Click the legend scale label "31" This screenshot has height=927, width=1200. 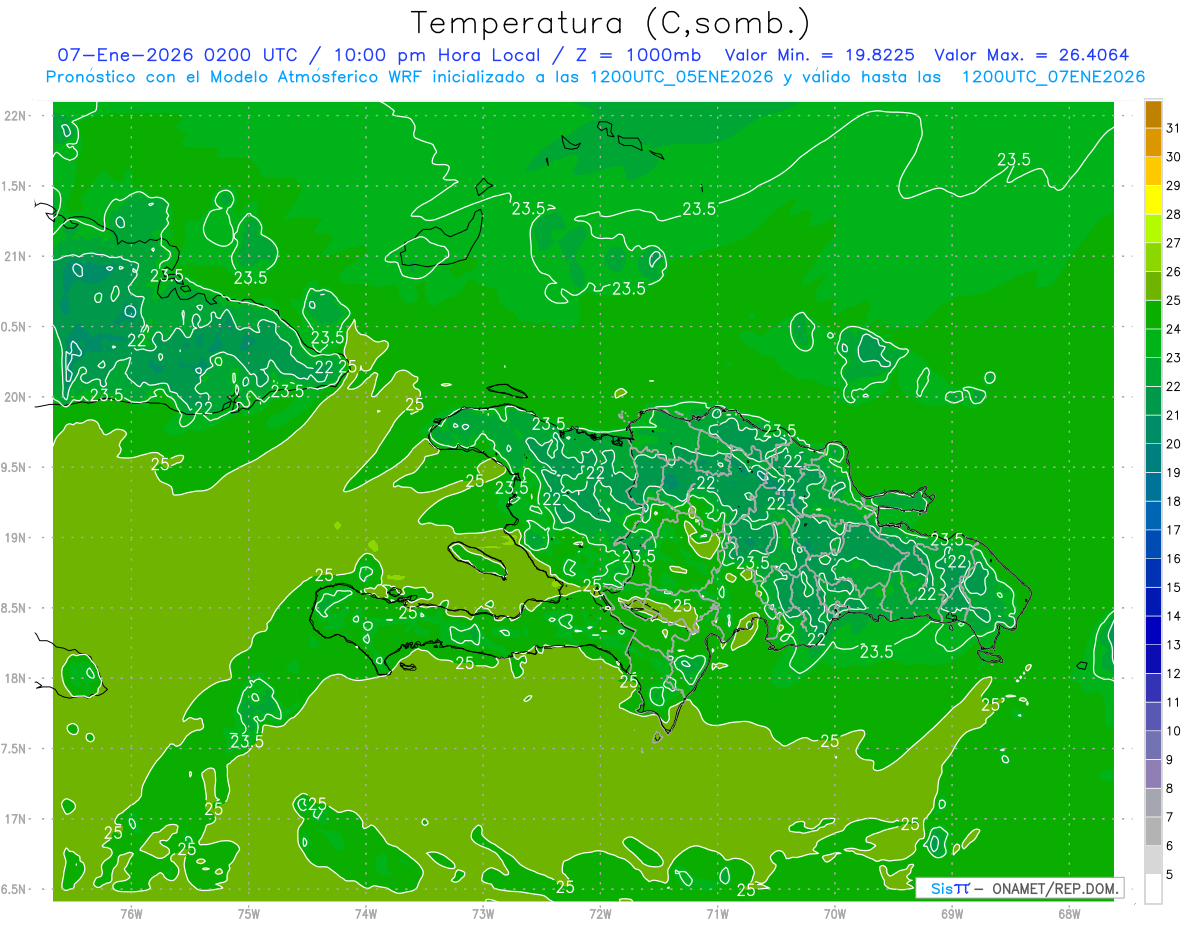(1174, 127)
